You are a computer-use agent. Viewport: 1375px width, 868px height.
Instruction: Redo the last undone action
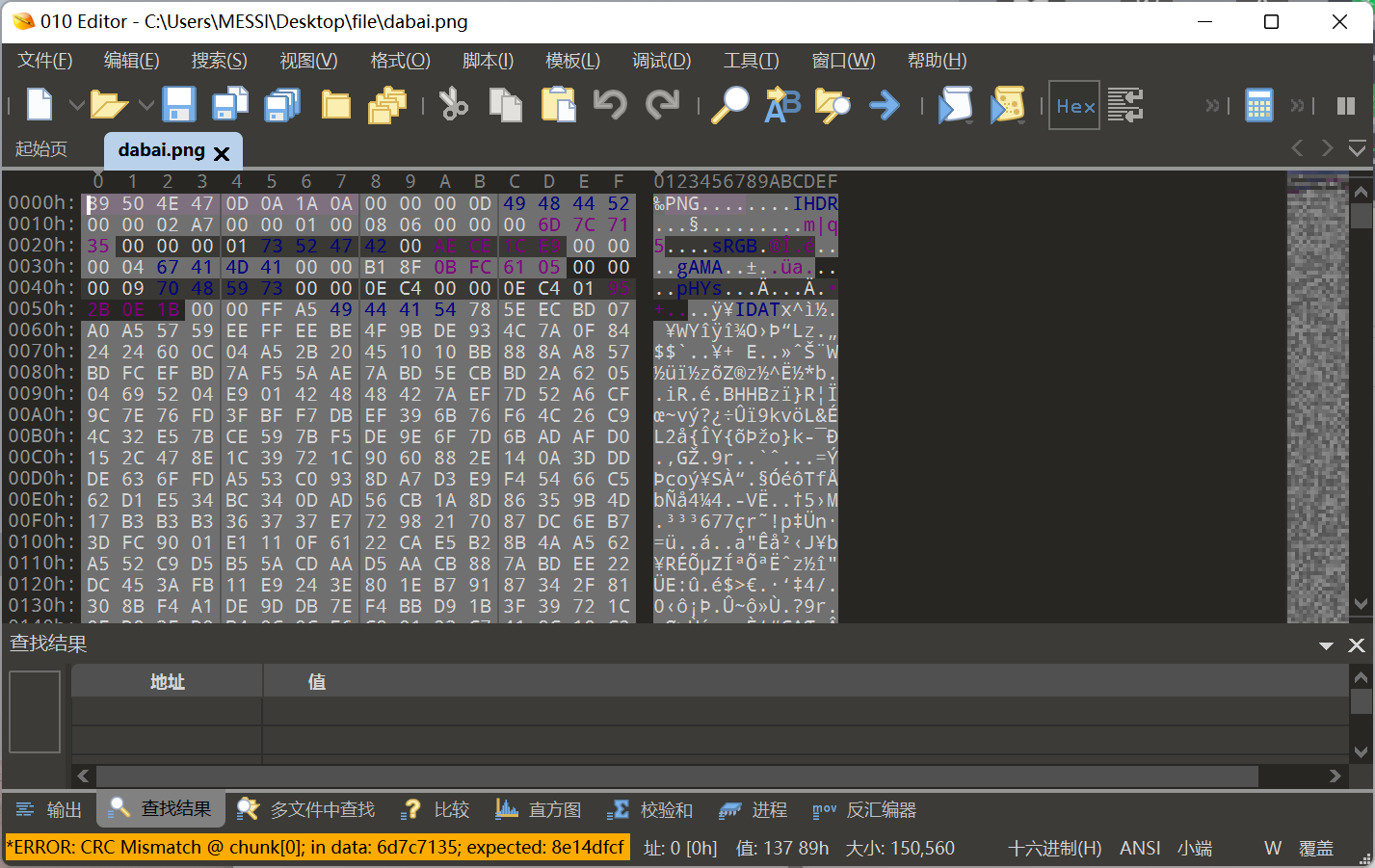click(x=662, y=104)
